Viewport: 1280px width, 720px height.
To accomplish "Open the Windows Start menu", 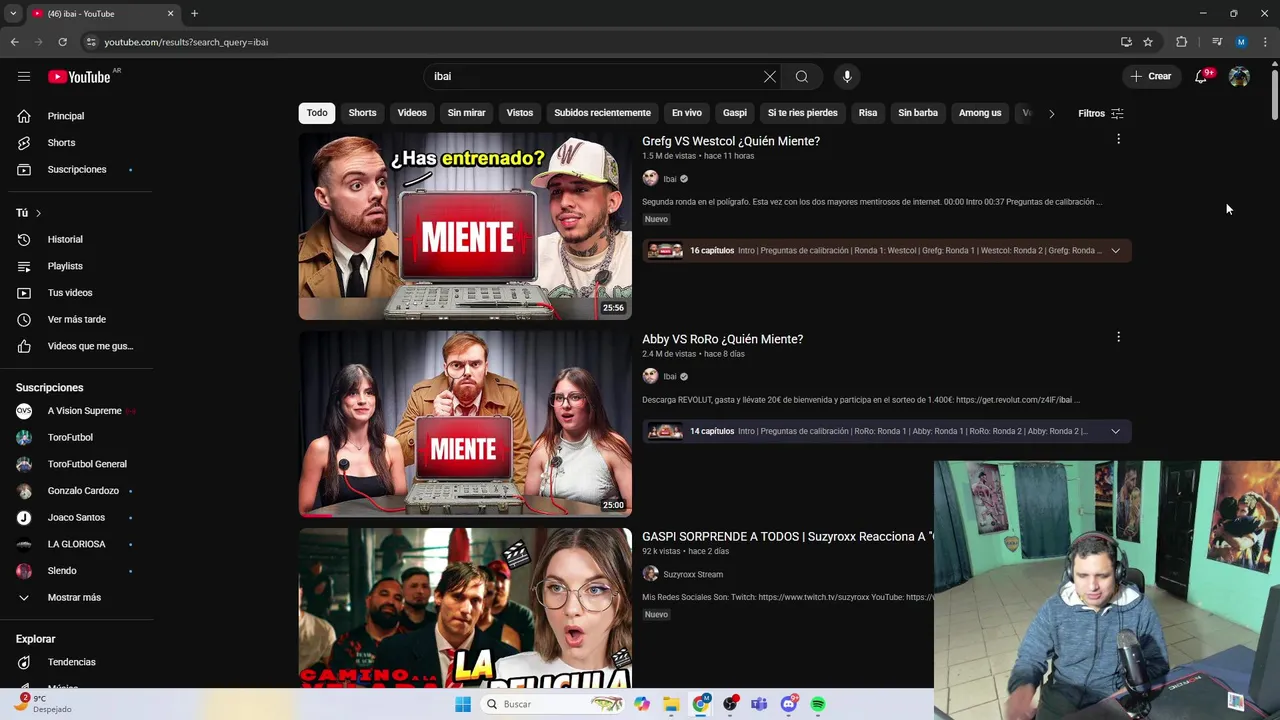I will (462, 704).
